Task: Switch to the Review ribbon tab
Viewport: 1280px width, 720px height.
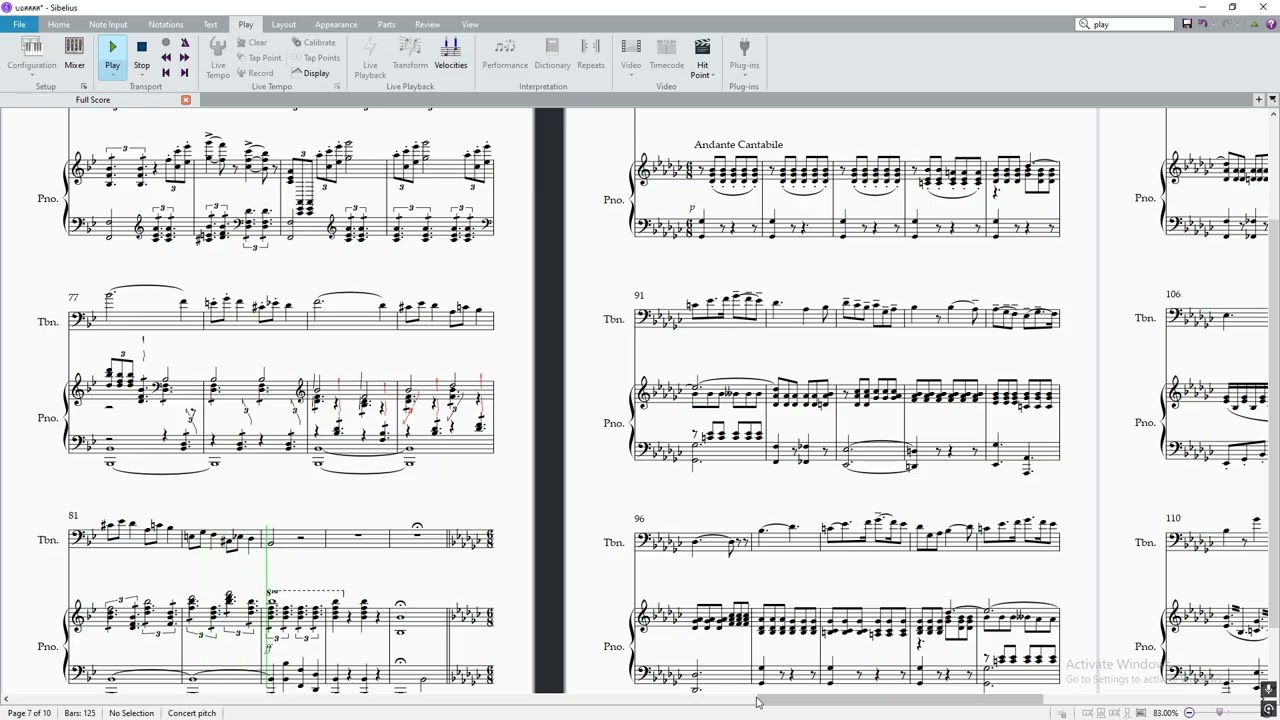Action: click(x=427, y=24)
